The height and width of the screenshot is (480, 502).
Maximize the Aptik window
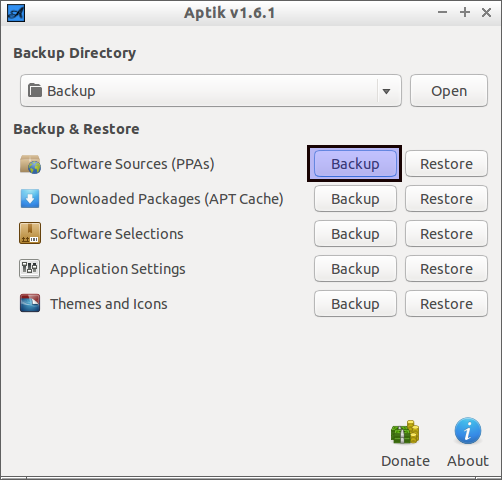pos(465,13)
